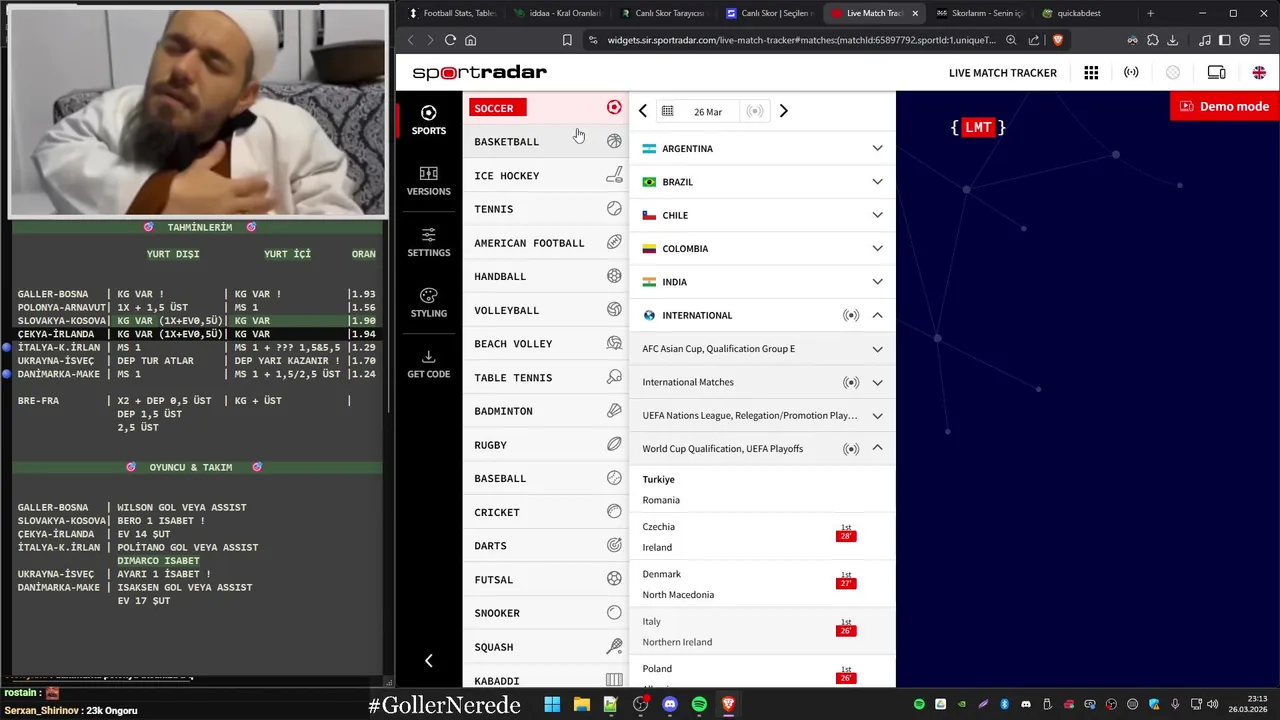Open the Brave Shields icon in address bar
The image size is (1280, 720).
1058,40
